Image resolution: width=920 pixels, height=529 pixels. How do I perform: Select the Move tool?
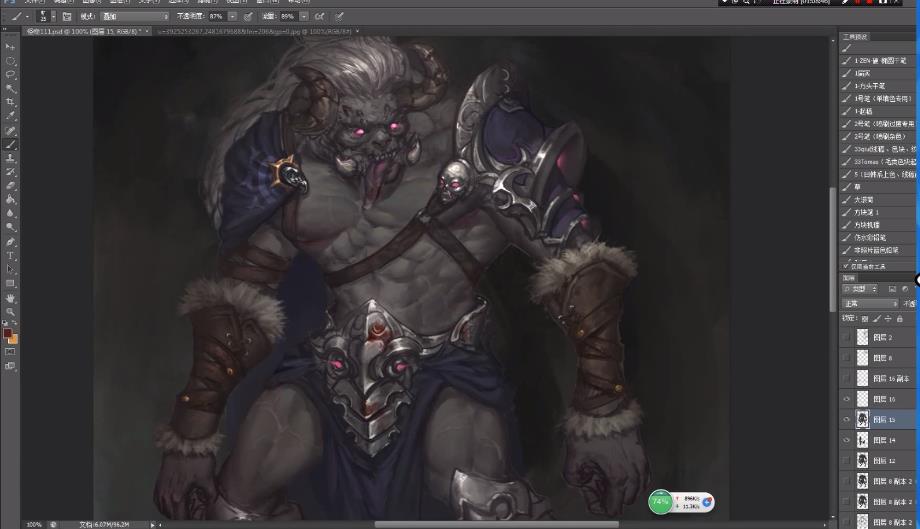click(x=10, y=46)
